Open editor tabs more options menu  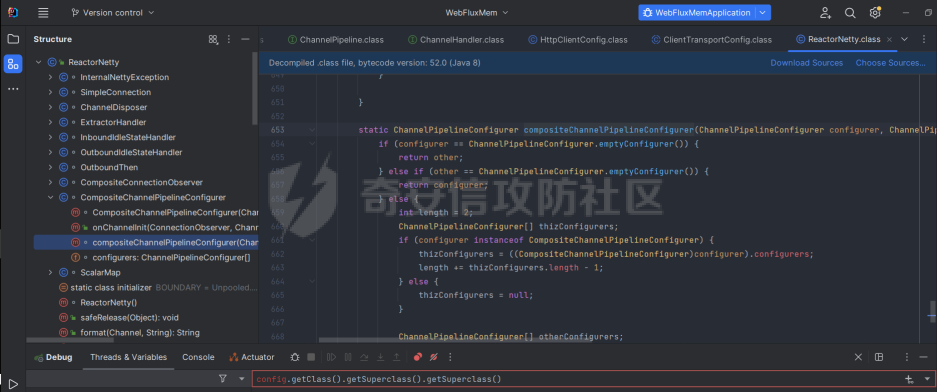(923, 39)
